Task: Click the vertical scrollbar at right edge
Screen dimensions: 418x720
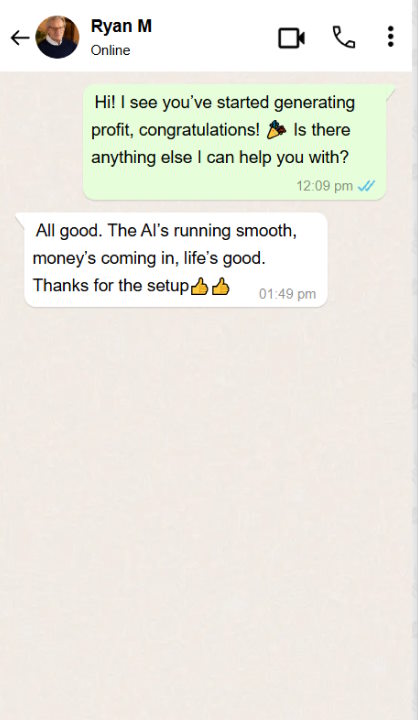Action: [x=415, y=360]
